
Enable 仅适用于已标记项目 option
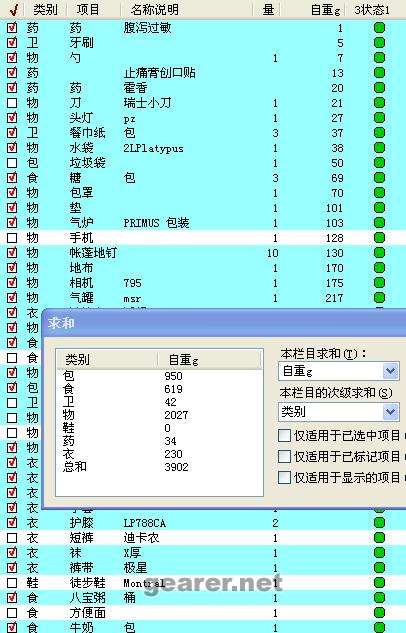pyautogui.click(x=285, y=456)
